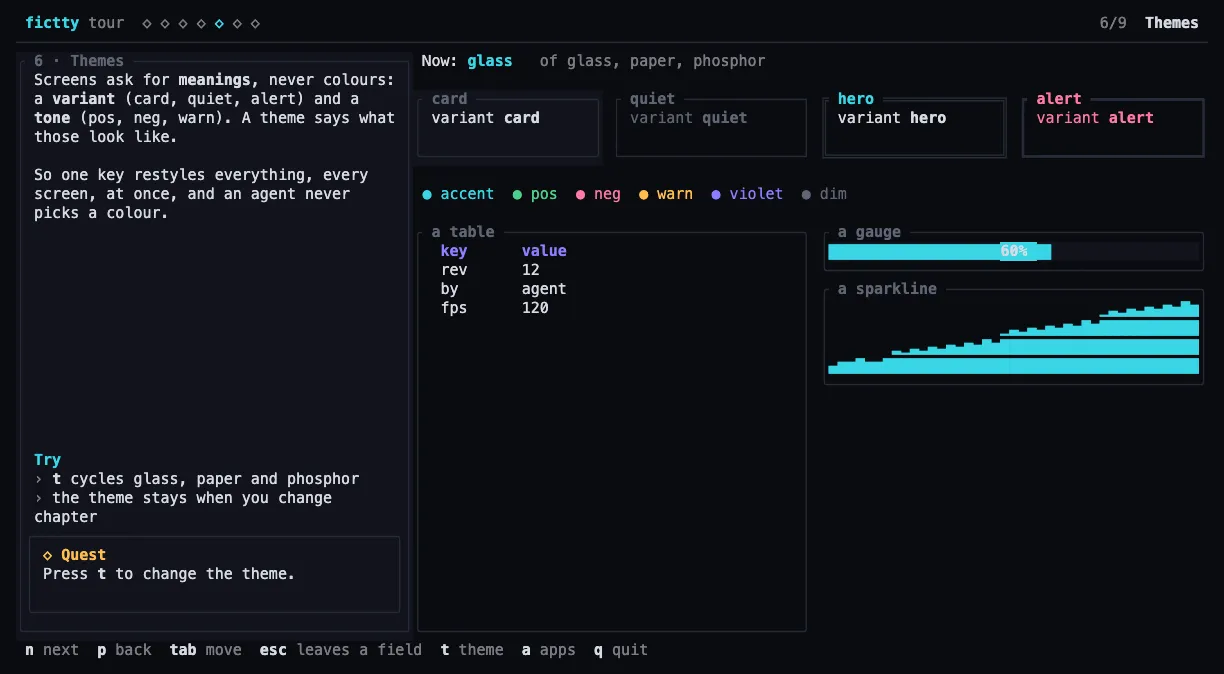The height and width of the screenshot is (674, 1224).
Task: Click the 6/9 chapter counter
Action: click(1113, 23)
